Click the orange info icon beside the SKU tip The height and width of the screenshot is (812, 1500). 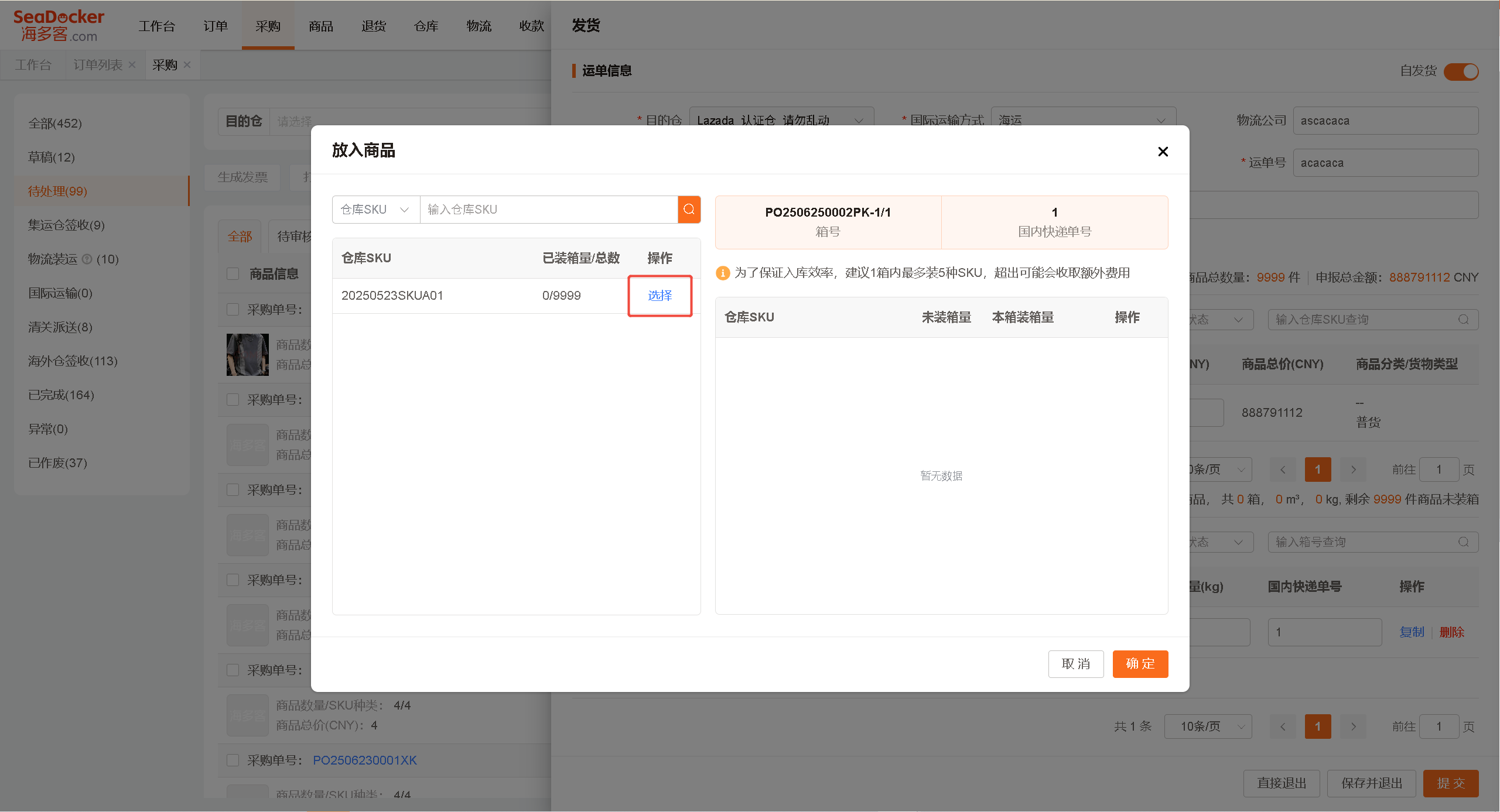click(723, 273)
